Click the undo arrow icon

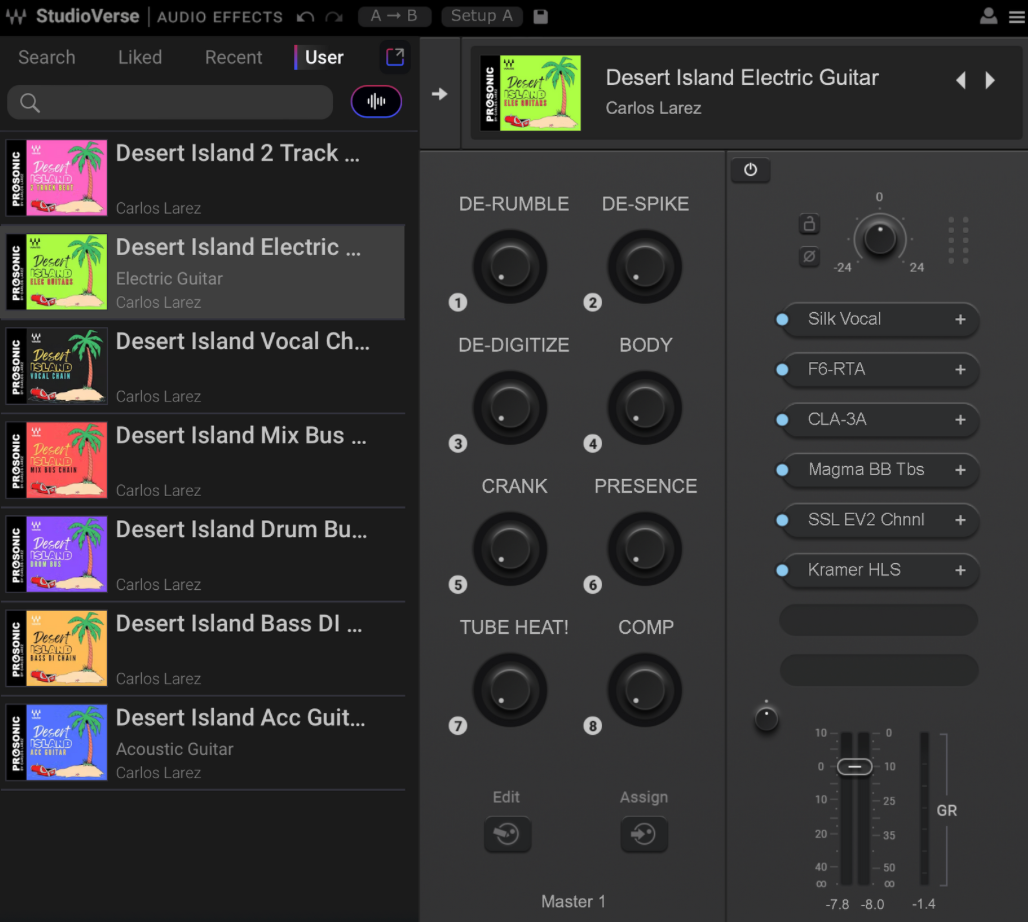pos(306,17)
